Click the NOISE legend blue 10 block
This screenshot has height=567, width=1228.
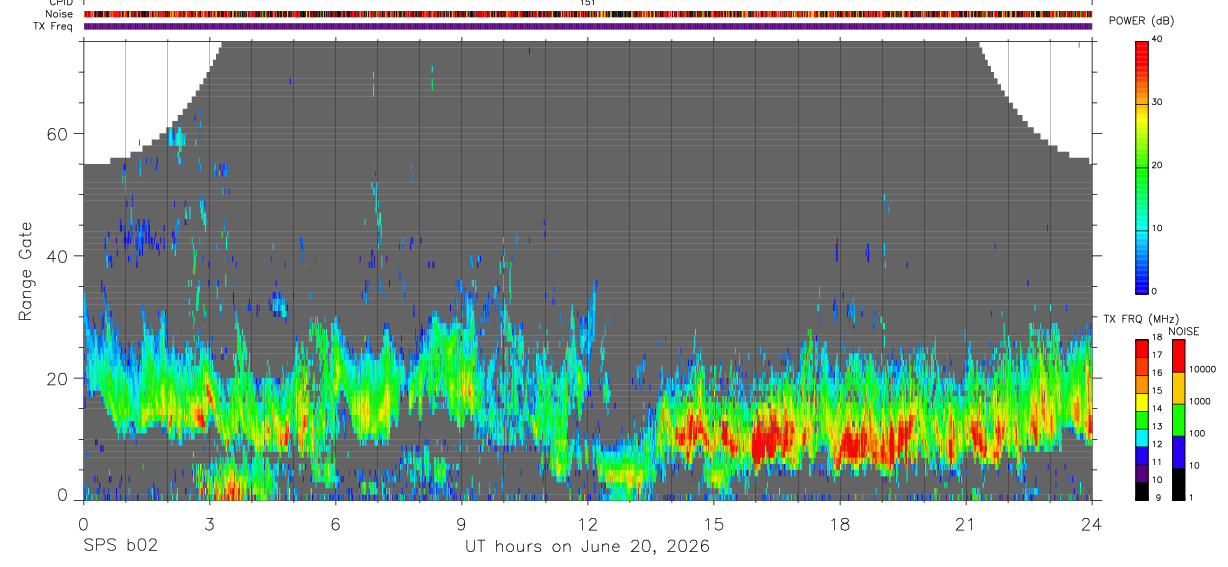point(1178,452)
